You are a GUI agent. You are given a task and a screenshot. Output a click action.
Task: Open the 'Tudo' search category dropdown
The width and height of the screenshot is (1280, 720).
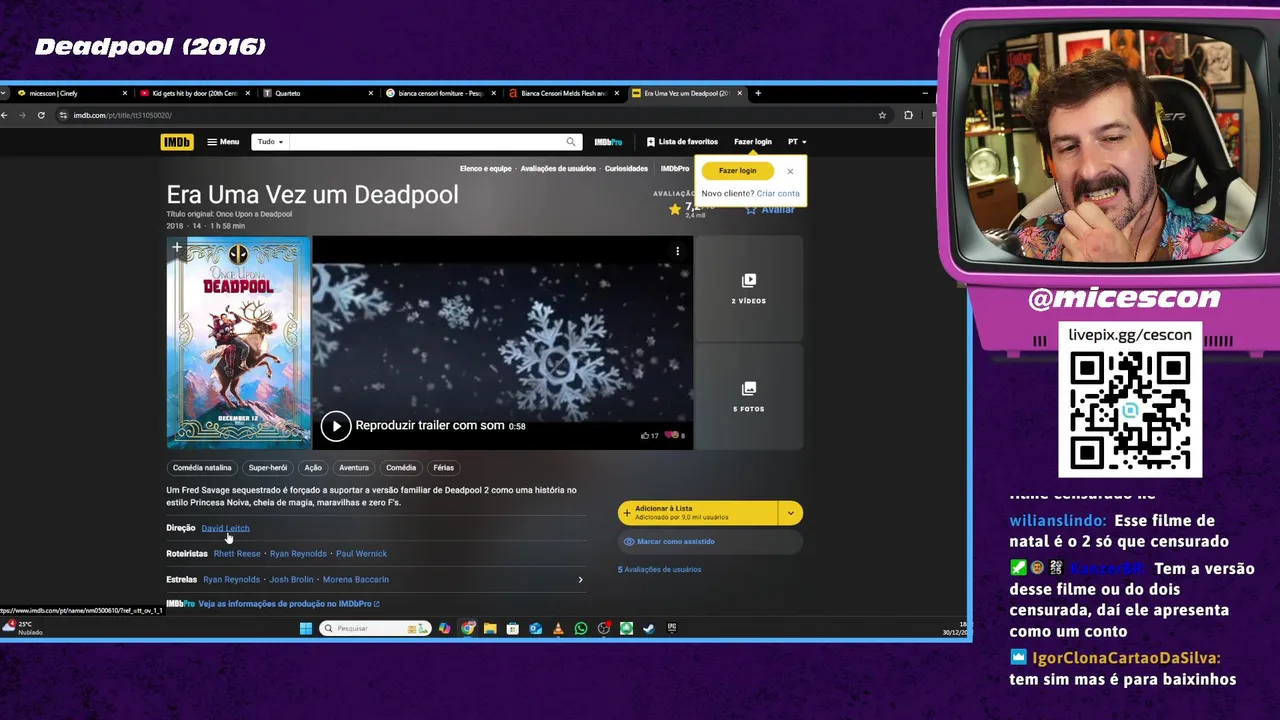pos(270,142)
